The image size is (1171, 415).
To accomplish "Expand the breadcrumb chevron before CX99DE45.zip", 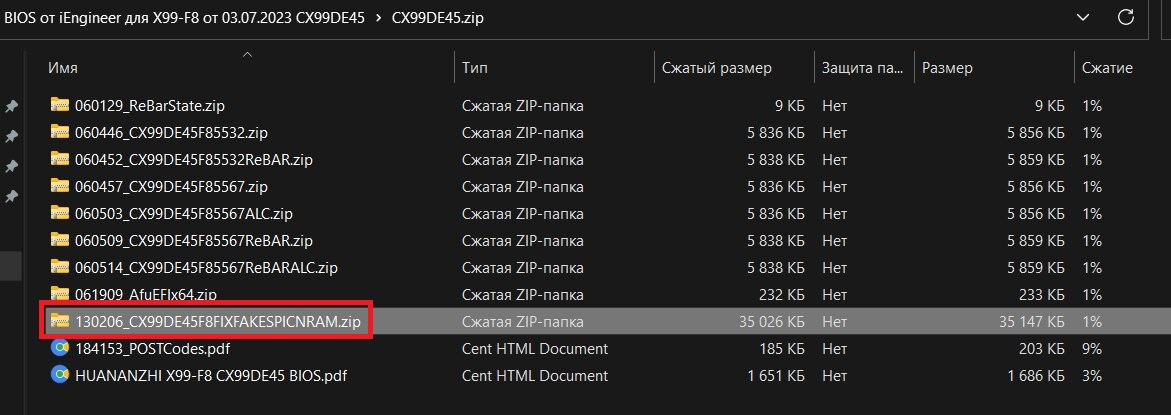I will 379,18.
